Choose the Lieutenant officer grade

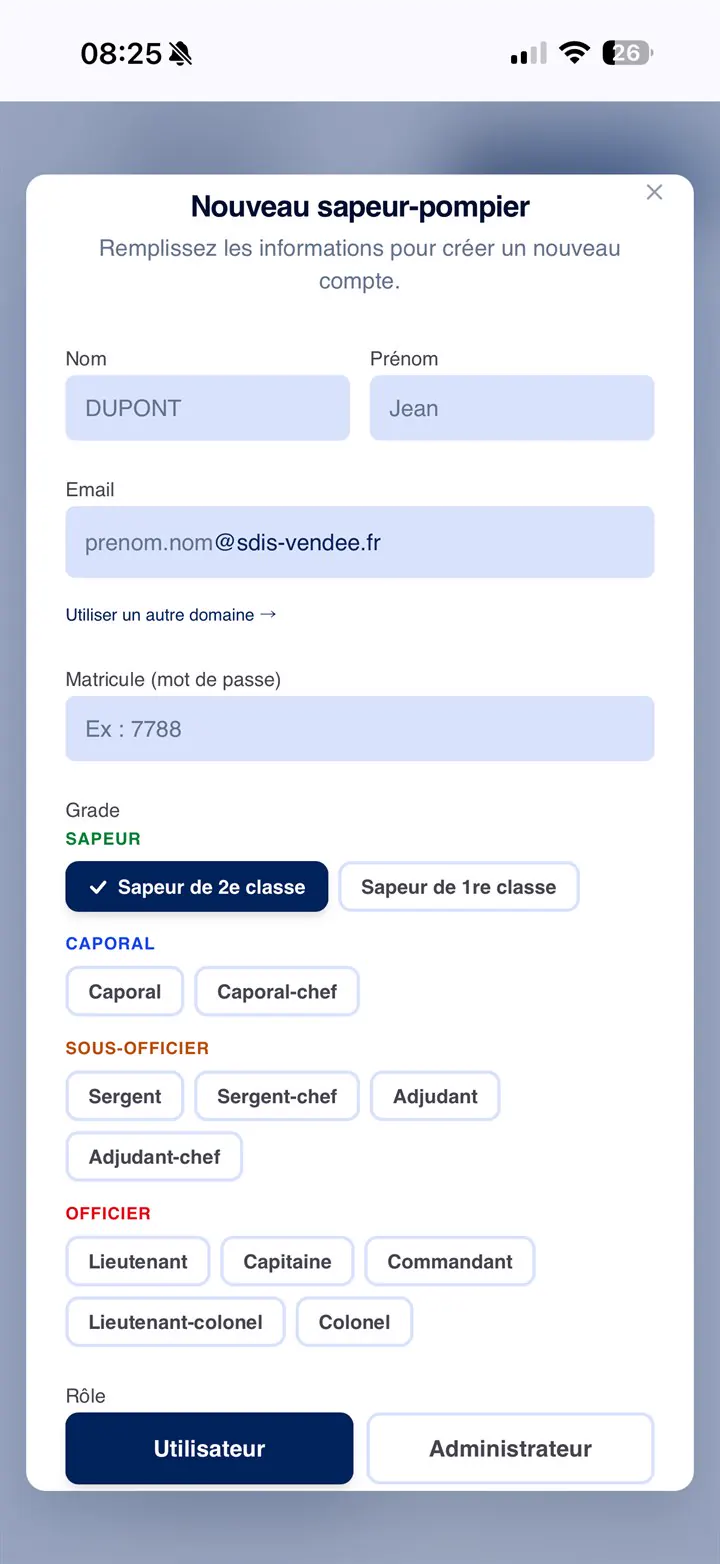coord(137,1261)
